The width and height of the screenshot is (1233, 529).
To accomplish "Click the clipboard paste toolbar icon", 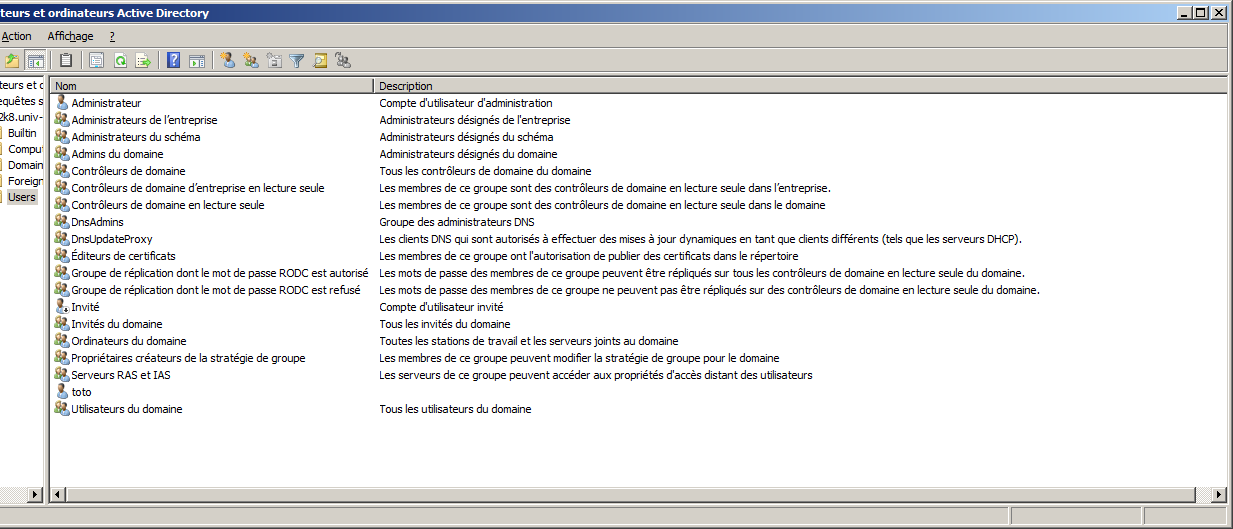I will coord(66,60).
